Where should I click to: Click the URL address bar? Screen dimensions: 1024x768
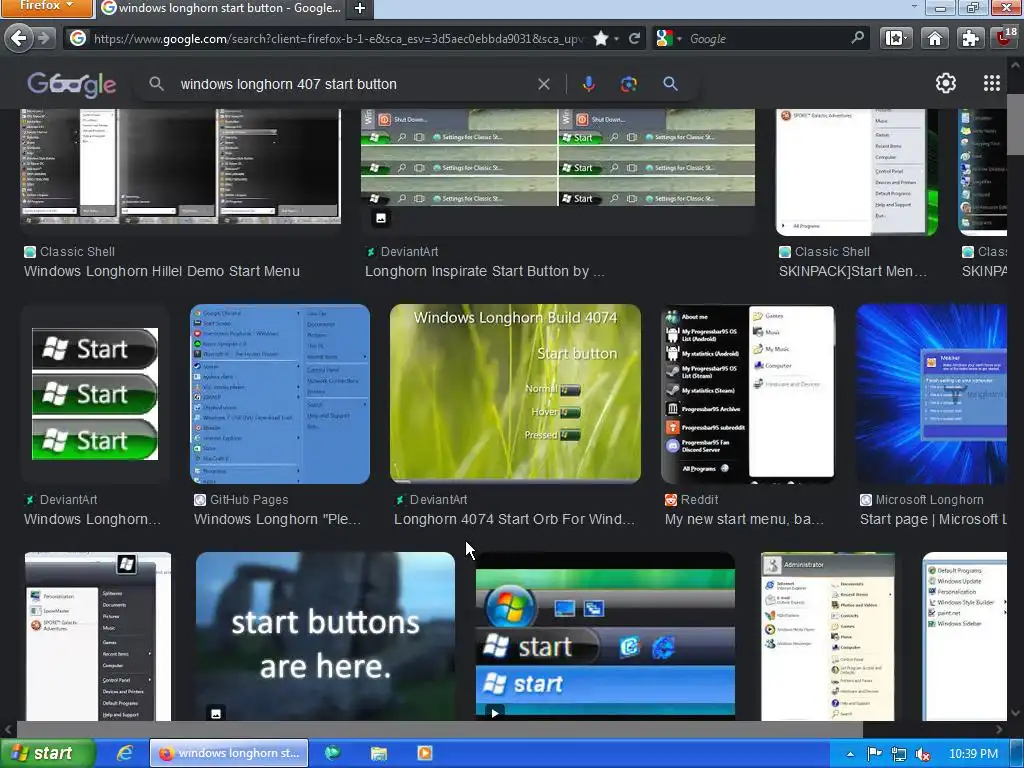(340, 39)
